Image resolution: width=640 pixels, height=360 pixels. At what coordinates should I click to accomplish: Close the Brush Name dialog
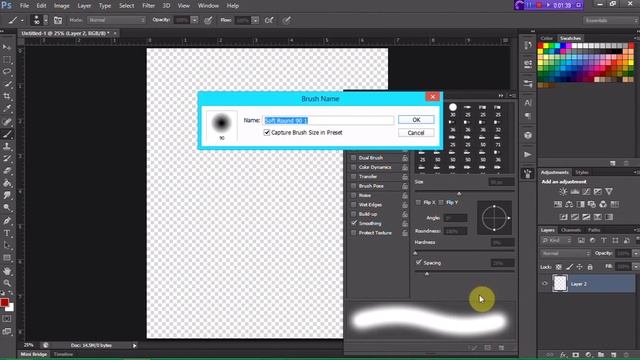433,96
